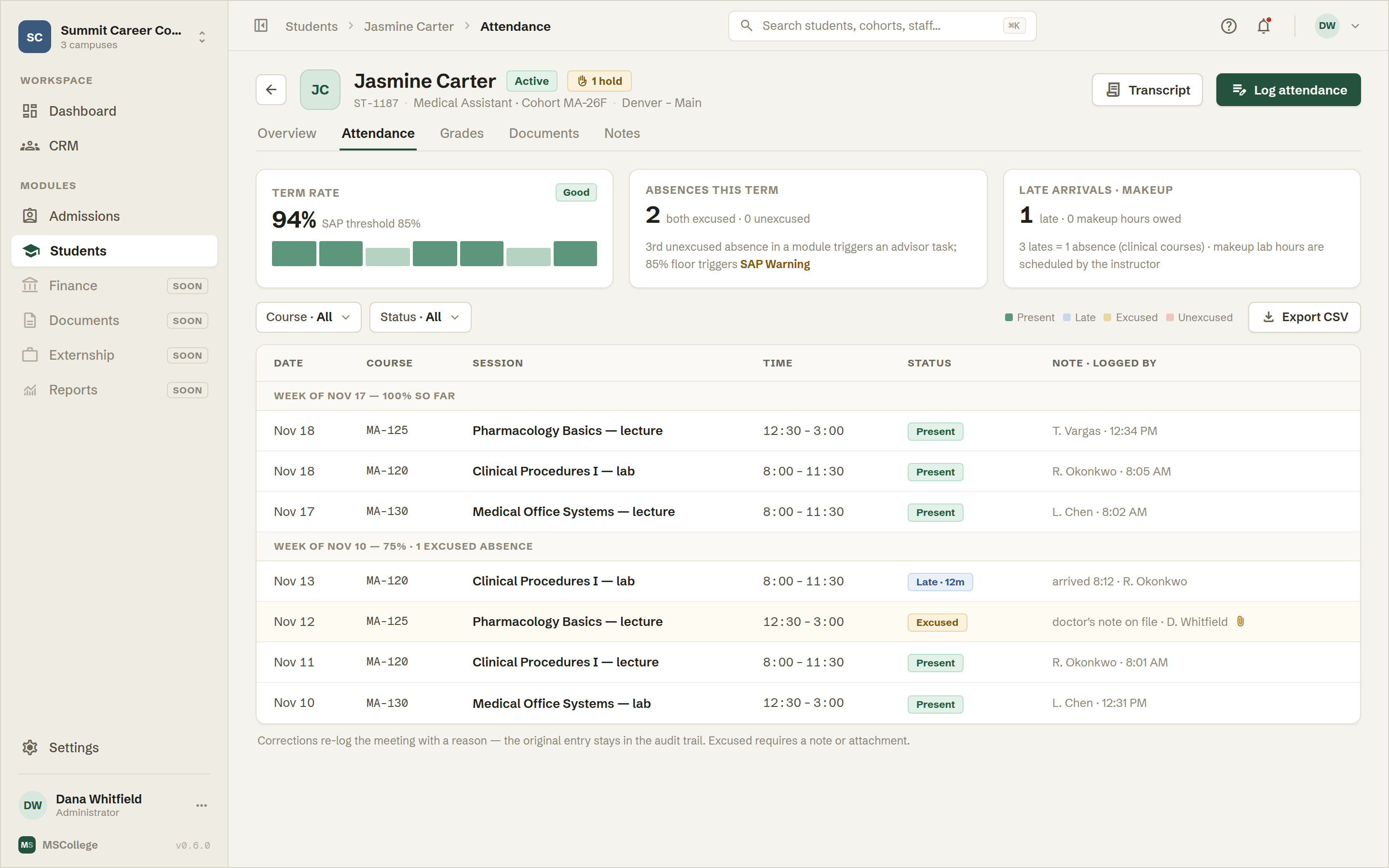Click the Good rating badge
The height and width of the screenshot is (868, 1389).
[x=576, y=192]
